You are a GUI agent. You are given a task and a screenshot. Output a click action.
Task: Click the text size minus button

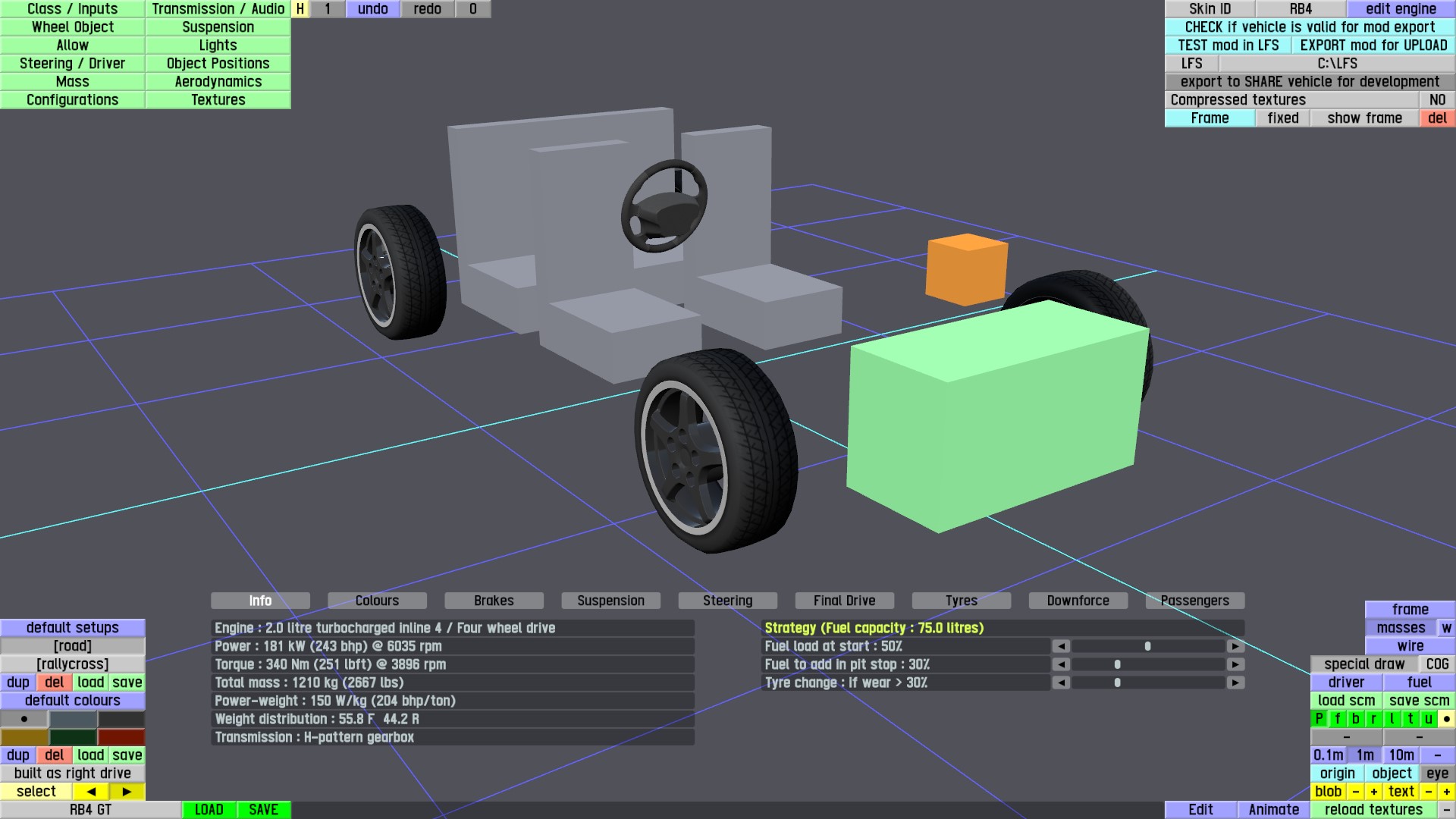[x=1429, y=792]
